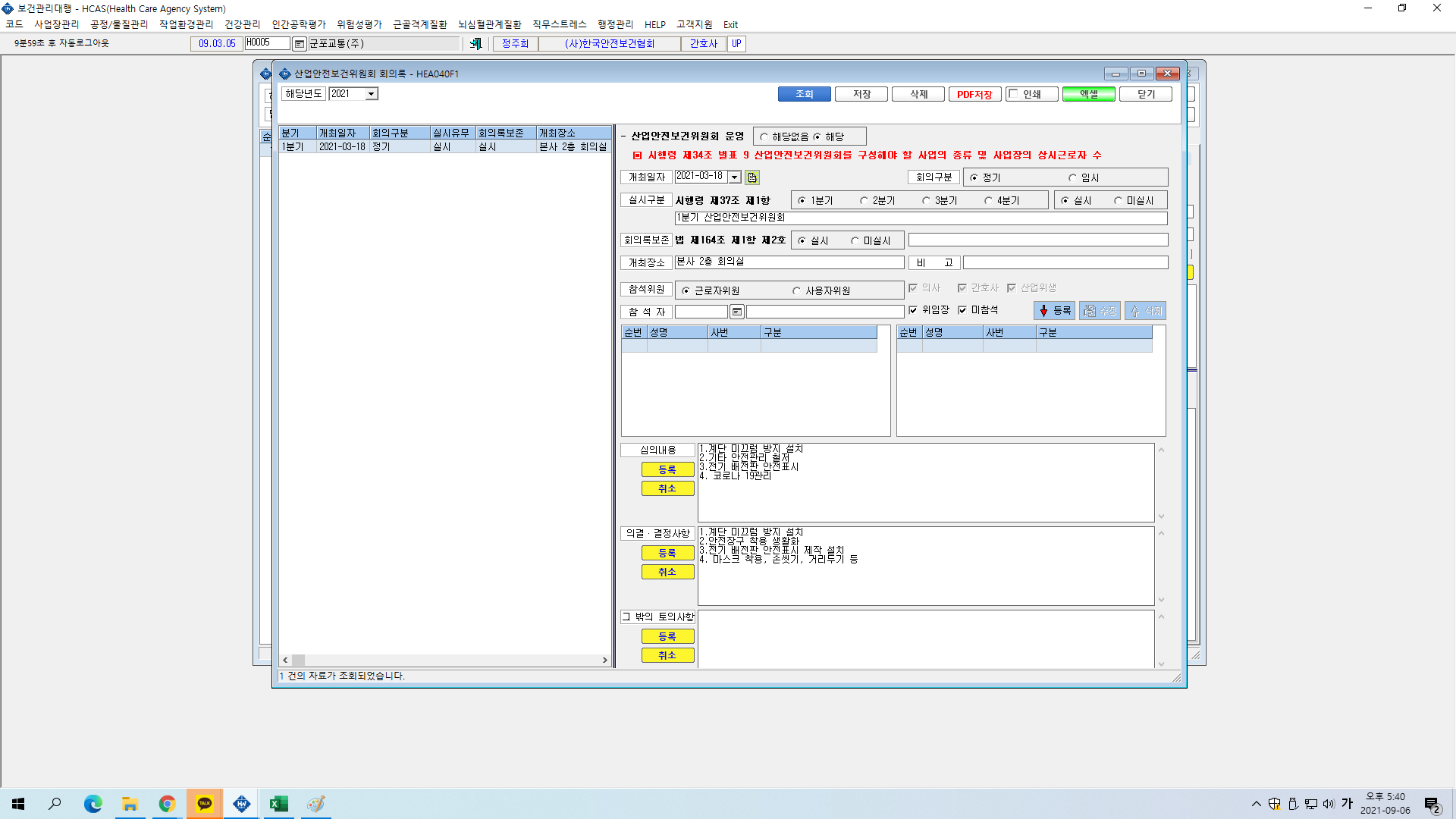Click the blue 조회 button

coord(804,94)
